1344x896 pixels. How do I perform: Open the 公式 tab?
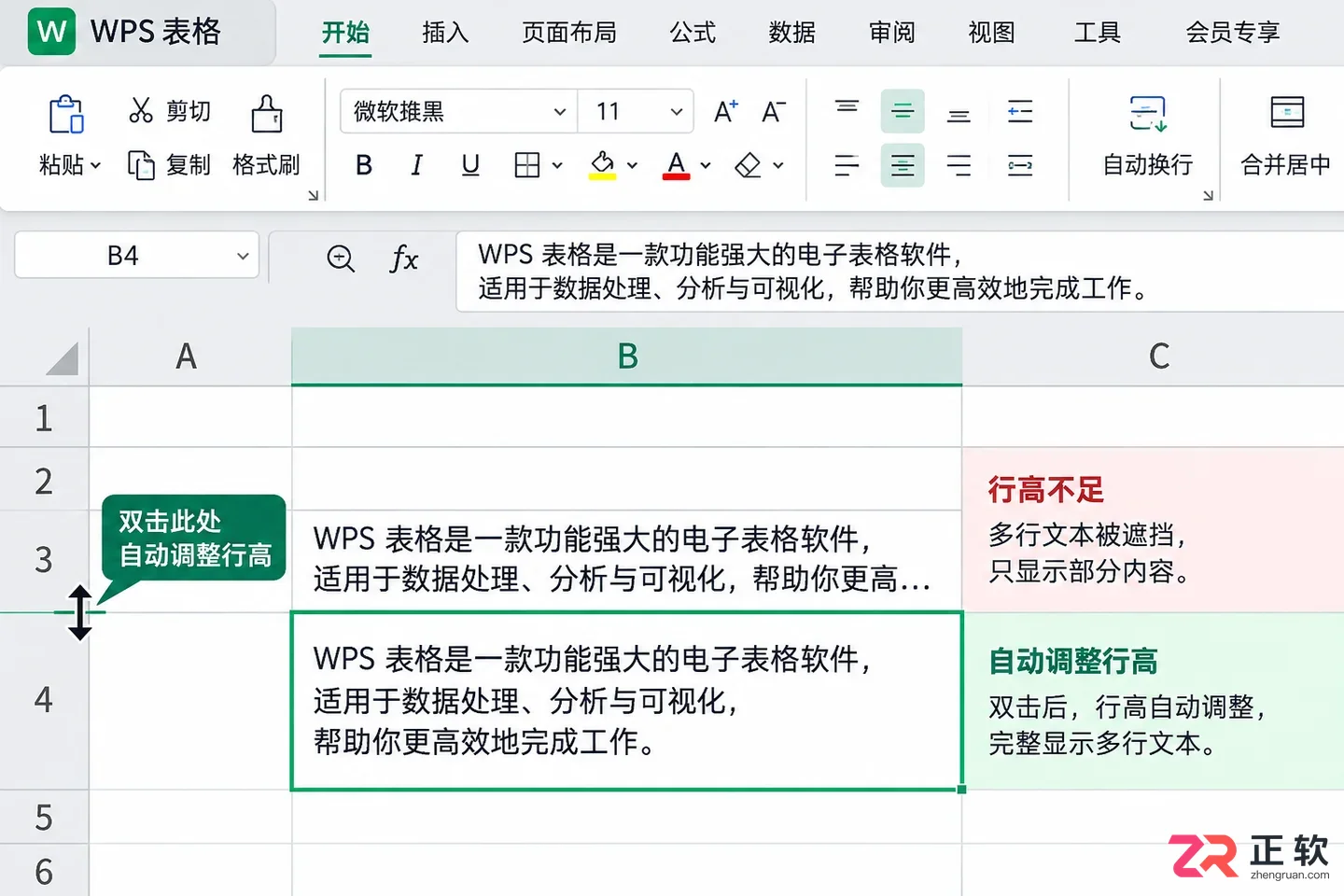coord(693,33)
